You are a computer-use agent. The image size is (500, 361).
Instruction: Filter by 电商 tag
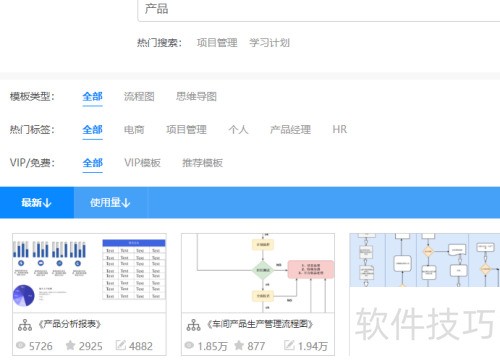click(134, 129)
